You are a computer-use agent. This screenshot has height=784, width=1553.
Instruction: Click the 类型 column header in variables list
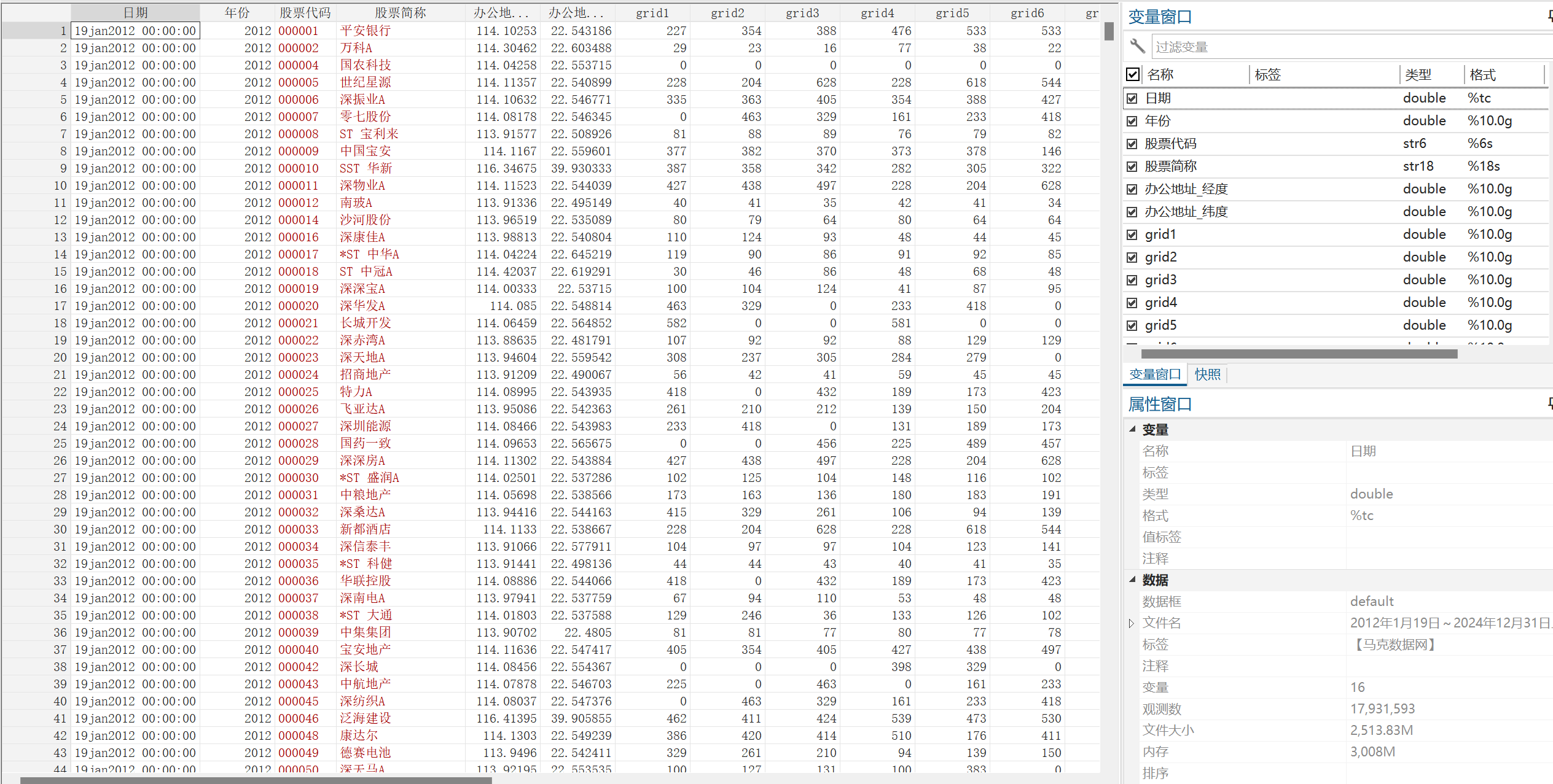(1418, 74)
